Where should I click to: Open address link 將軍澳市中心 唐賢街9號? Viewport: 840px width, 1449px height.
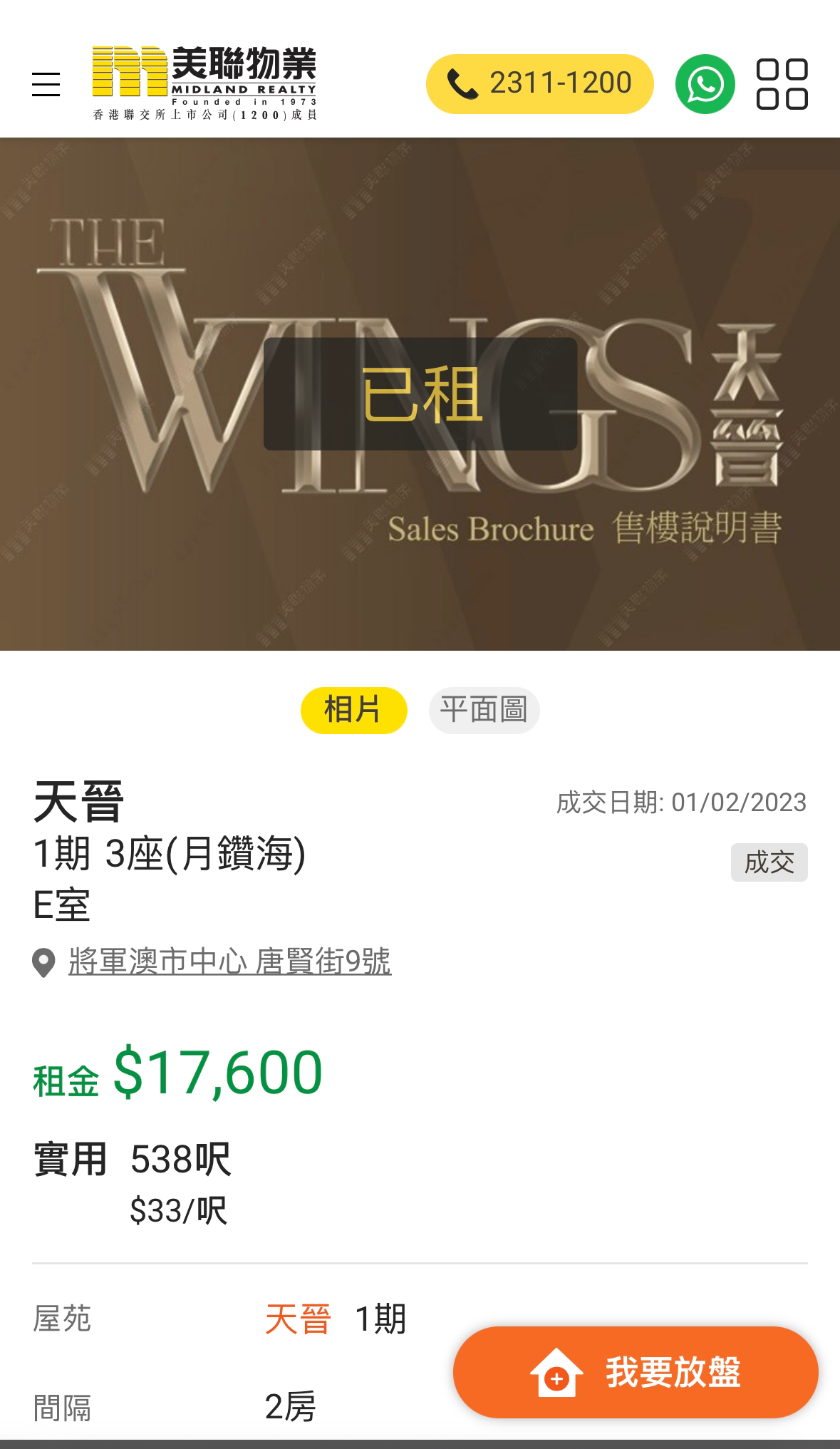click(x=230, y=961)
